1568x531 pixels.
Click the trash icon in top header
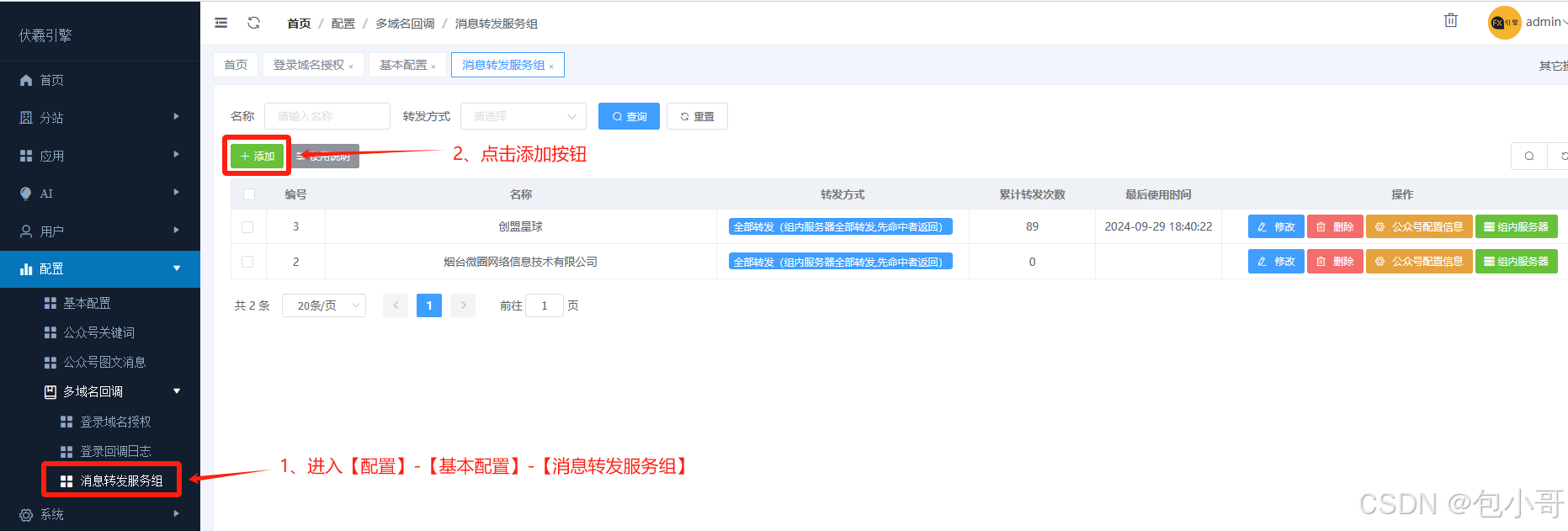tap(1451, 20)
